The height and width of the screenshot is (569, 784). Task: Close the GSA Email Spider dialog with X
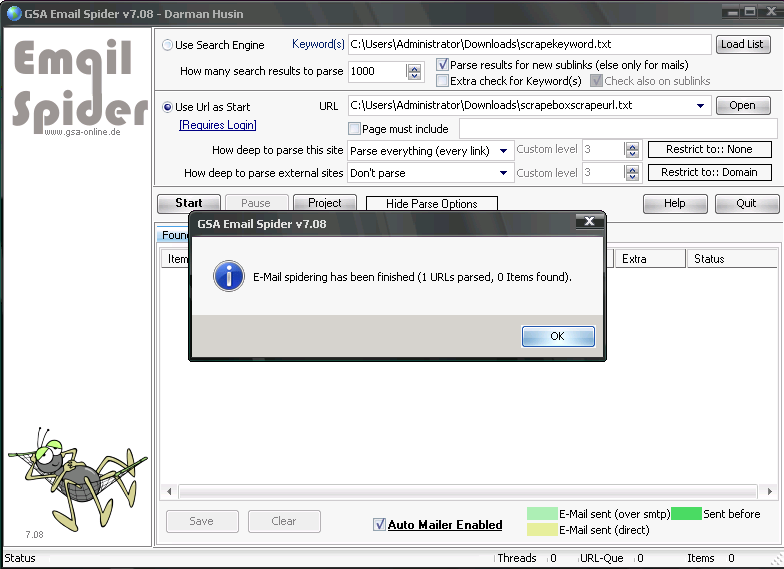[590, 221]
